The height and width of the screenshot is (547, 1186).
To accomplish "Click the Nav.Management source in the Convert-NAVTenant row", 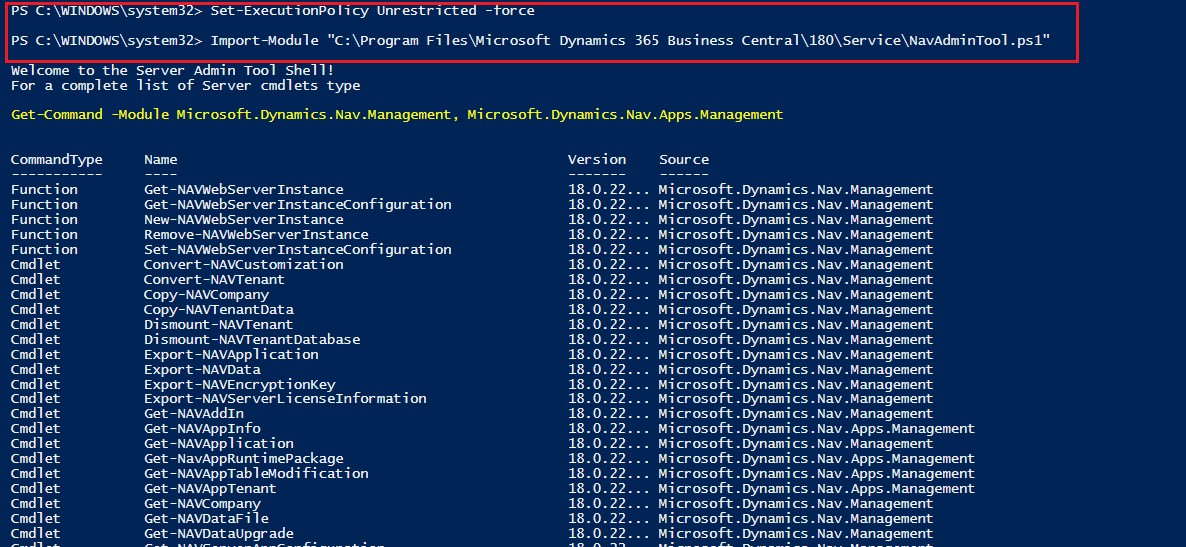I will (796, 279).
